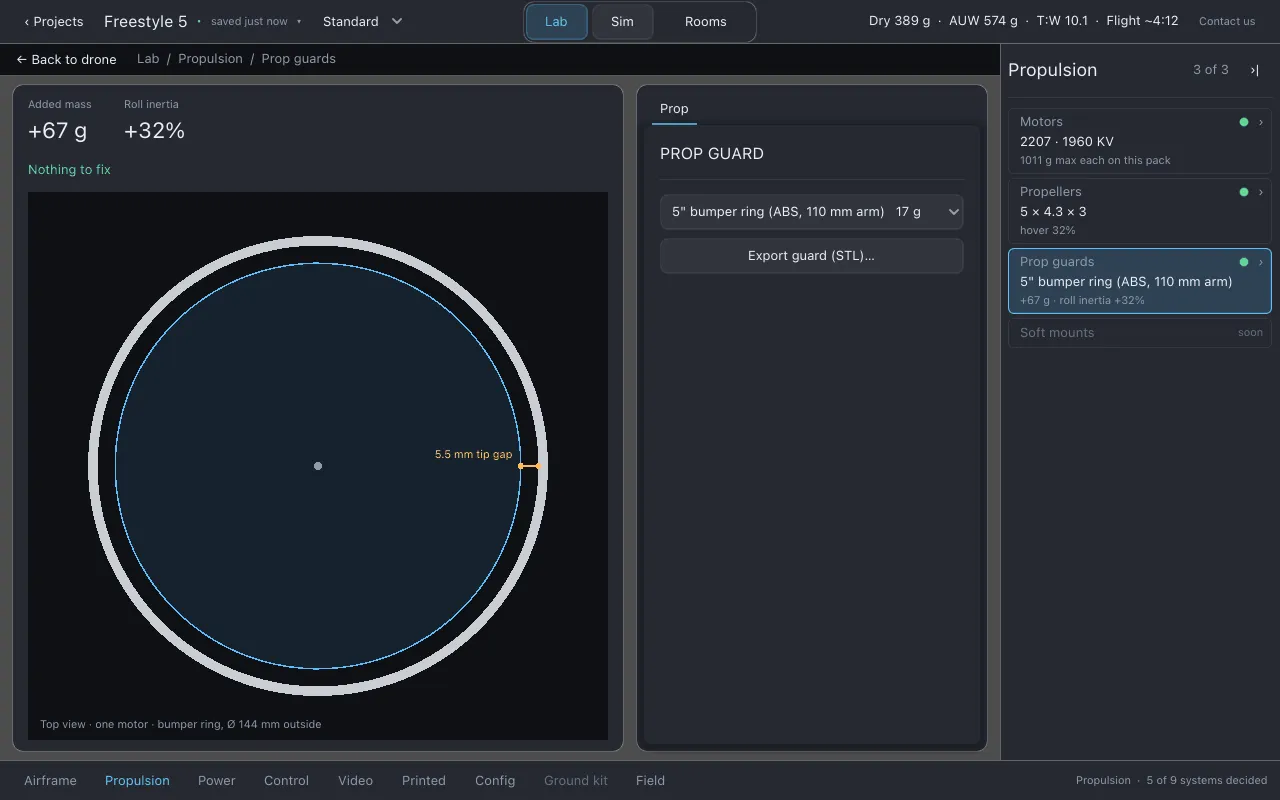Switch to Lab mode
The image size is (1280, 800).
click(556, 22)
